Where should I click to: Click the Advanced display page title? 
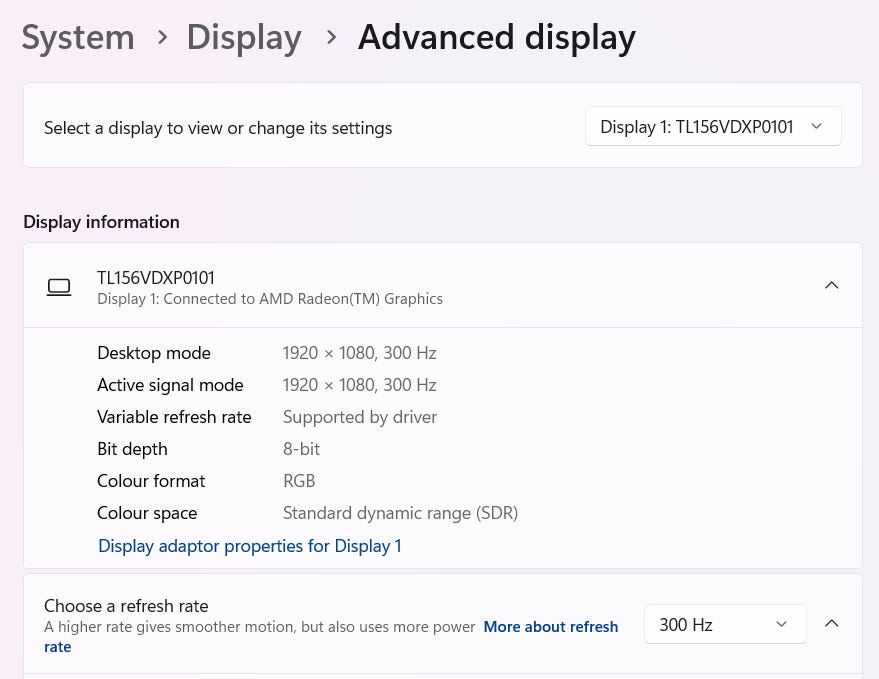coord(496,38)
